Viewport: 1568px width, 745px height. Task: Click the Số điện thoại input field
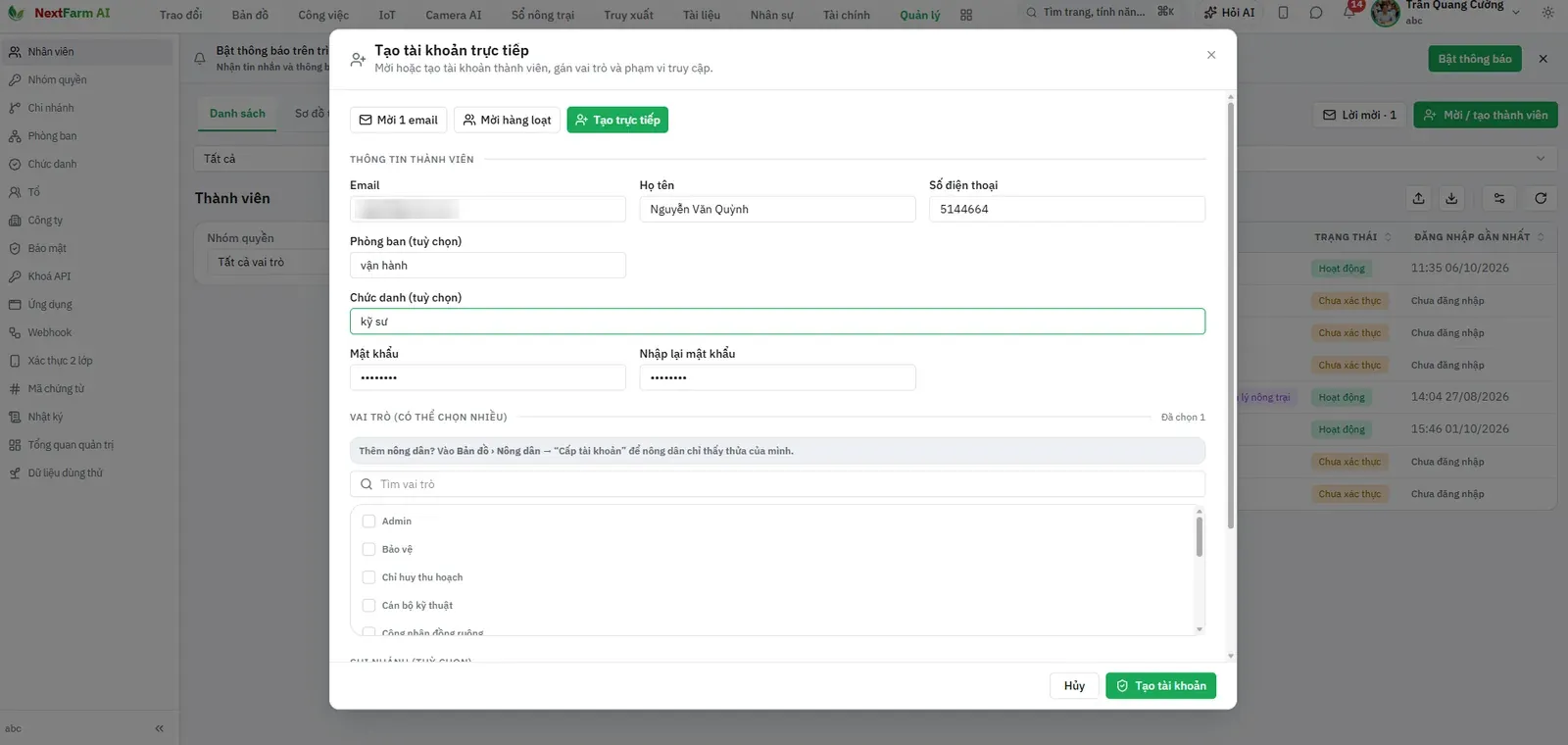(x=1067, y=210)
